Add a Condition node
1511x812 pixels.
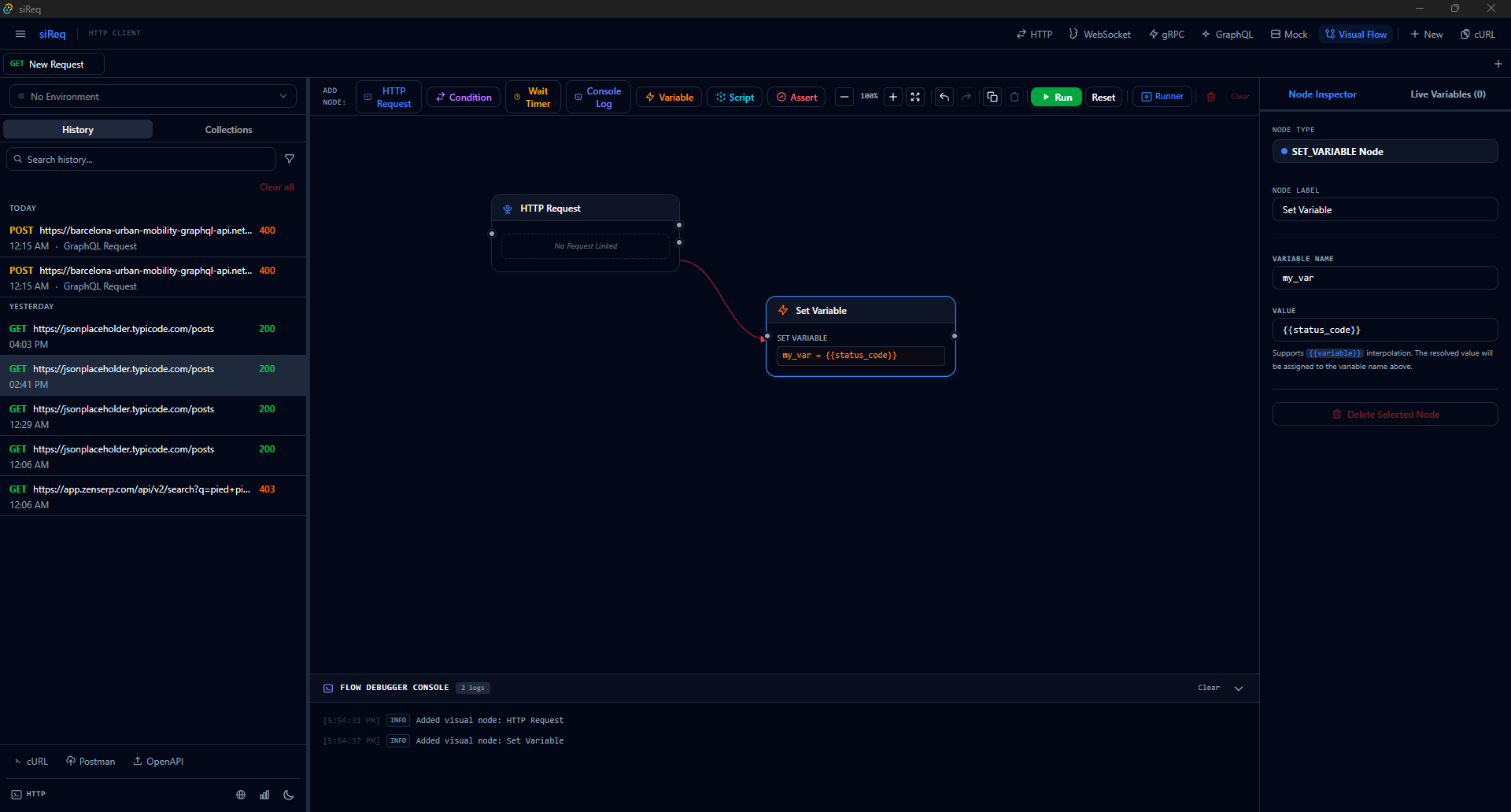coord(464,97)
